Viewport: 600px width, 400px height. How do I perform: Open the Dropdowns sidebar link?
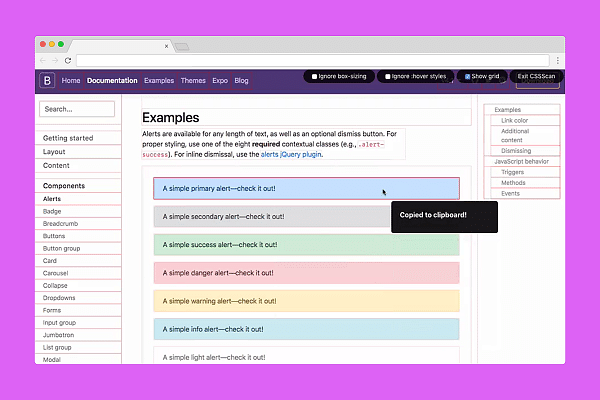pyautogui.click(x=61, y=297)
